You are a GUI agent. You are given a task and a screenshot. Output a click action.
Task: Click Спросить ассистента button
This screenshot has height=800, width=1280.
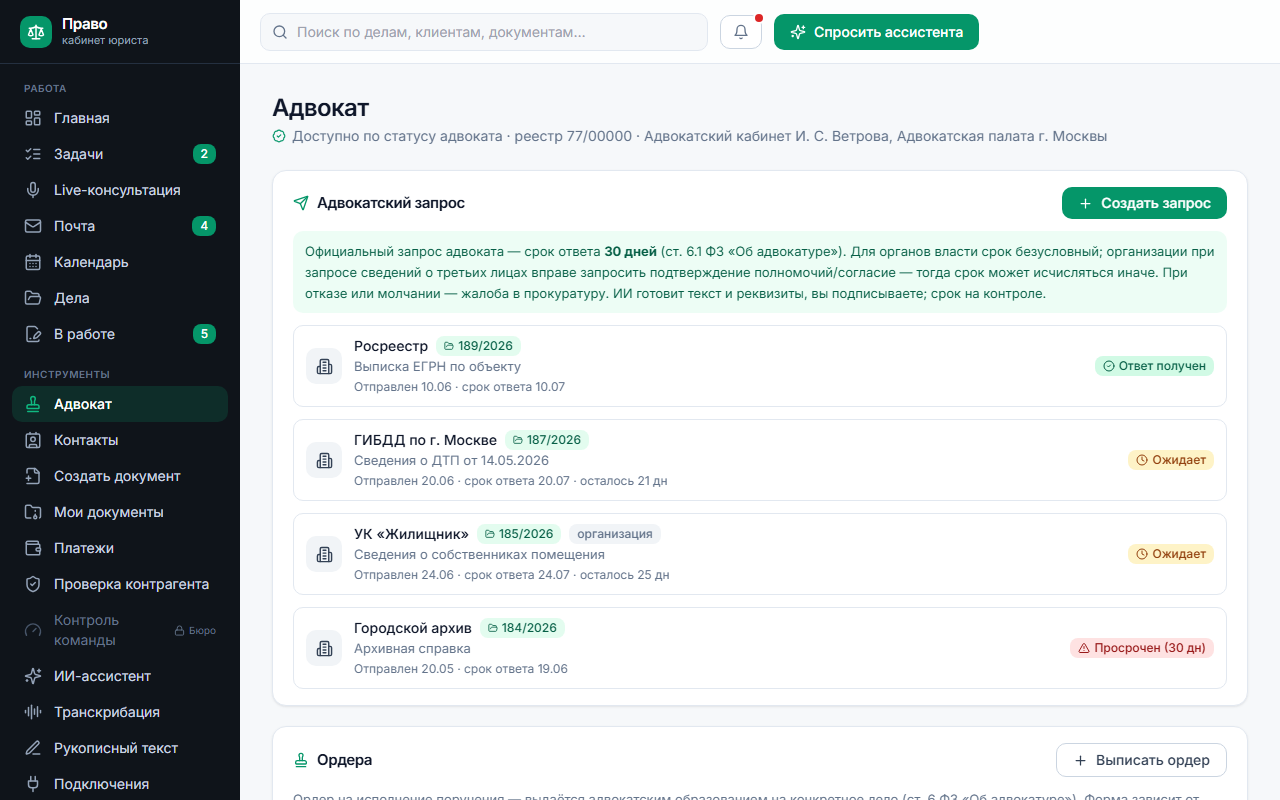[876, 32]
